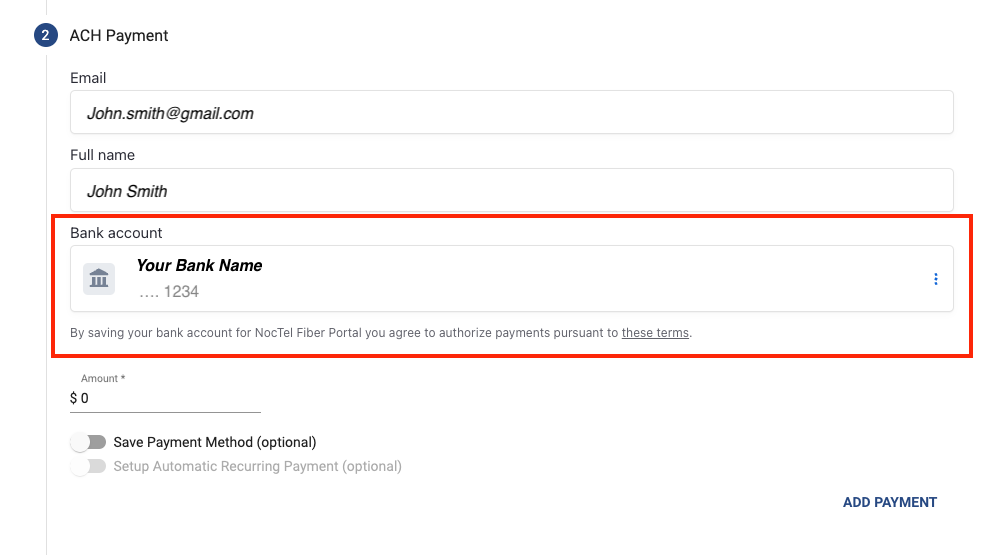Click the masked account number 1234

click(x=169, y=292)
